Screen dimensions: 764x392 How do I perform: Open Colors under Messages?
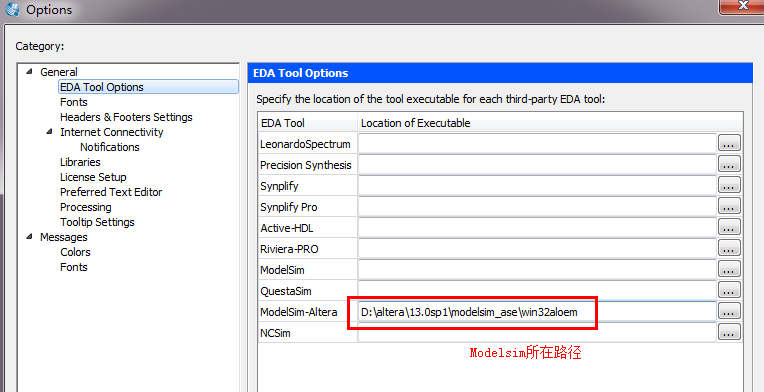(x=76, y=252)
